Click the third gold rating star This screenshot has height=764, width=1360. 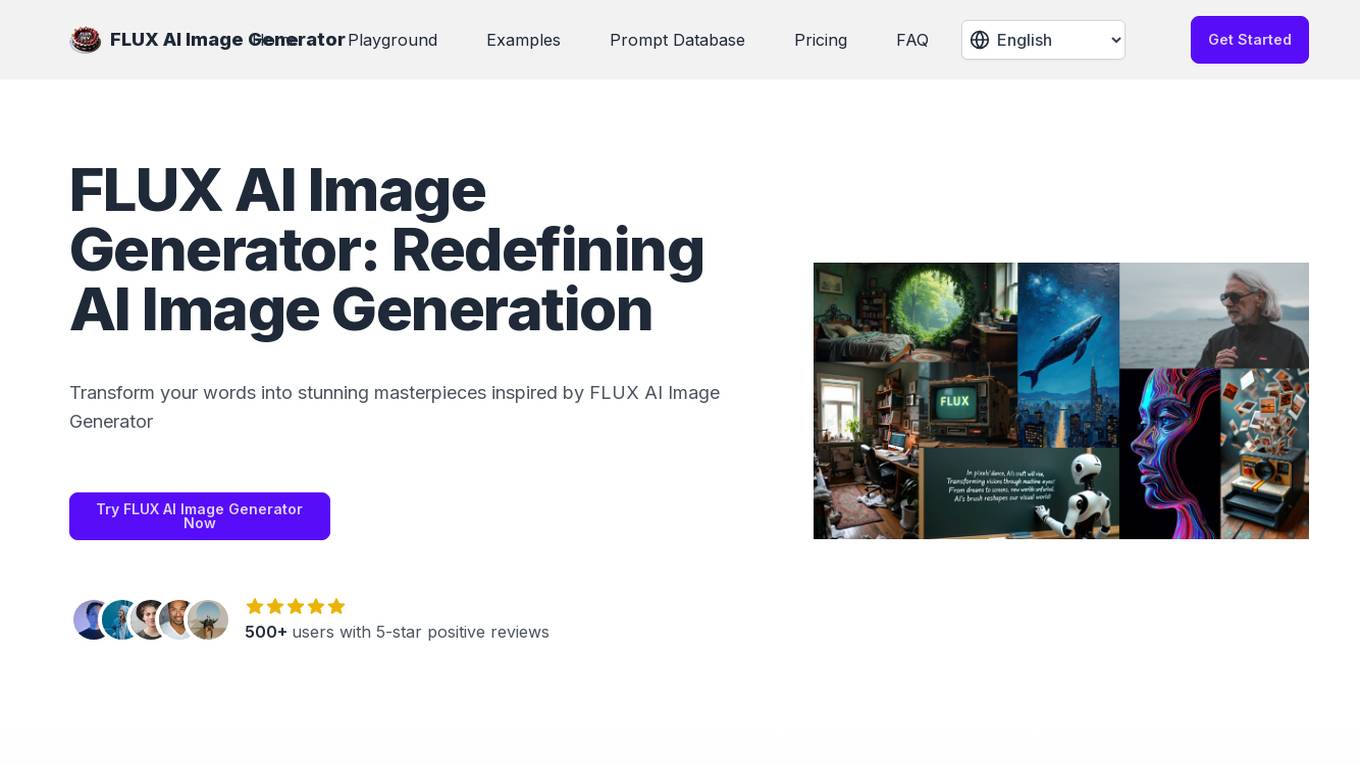click(x=295, y=606)
